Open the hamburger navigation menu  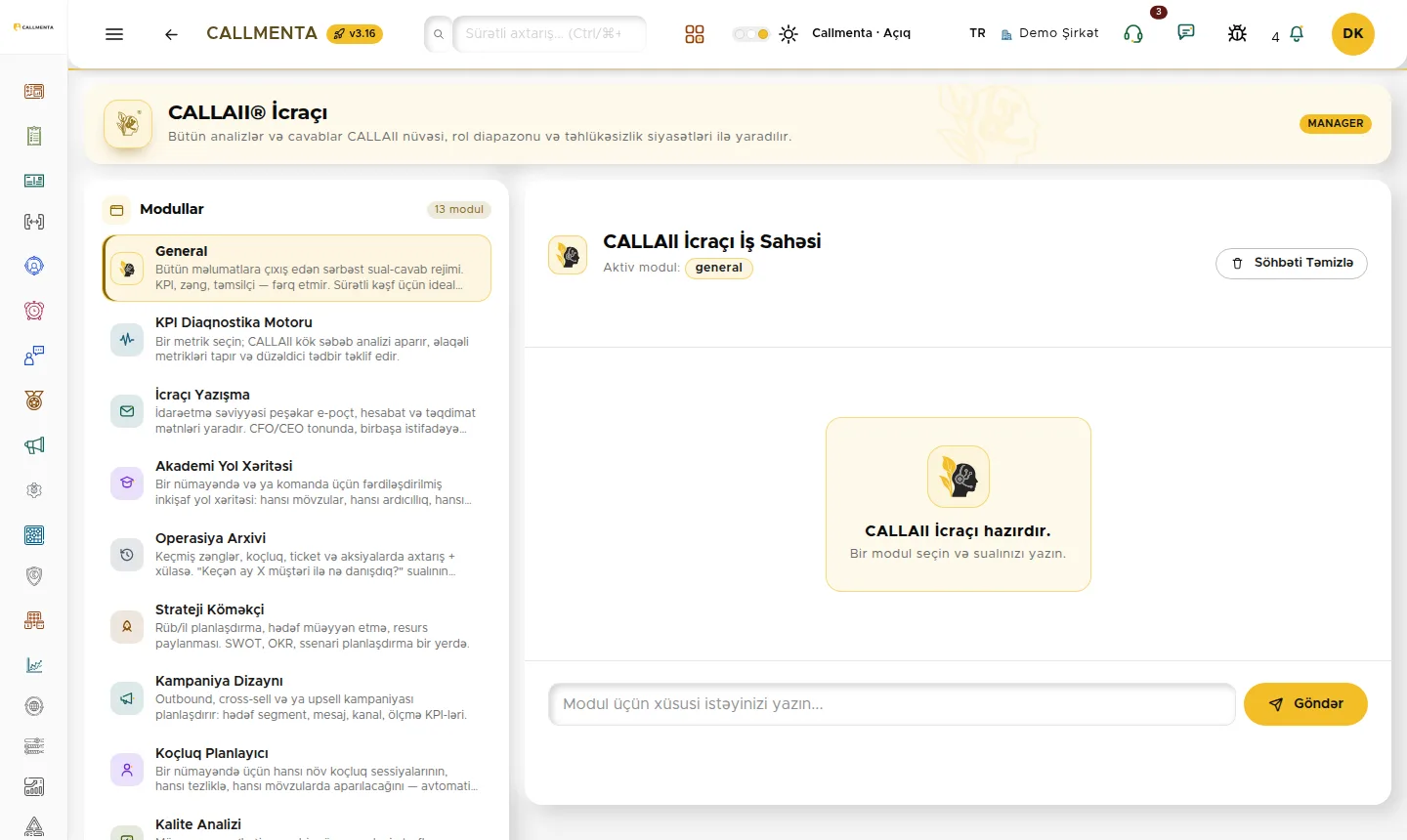[x=114, y=34]
